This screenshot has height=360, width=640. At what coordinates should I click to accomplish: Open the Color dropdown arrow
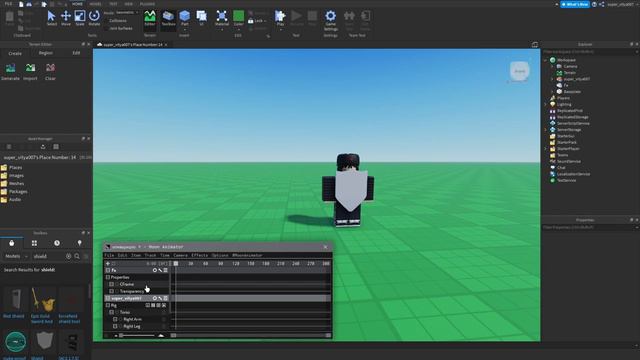(238, 29)
